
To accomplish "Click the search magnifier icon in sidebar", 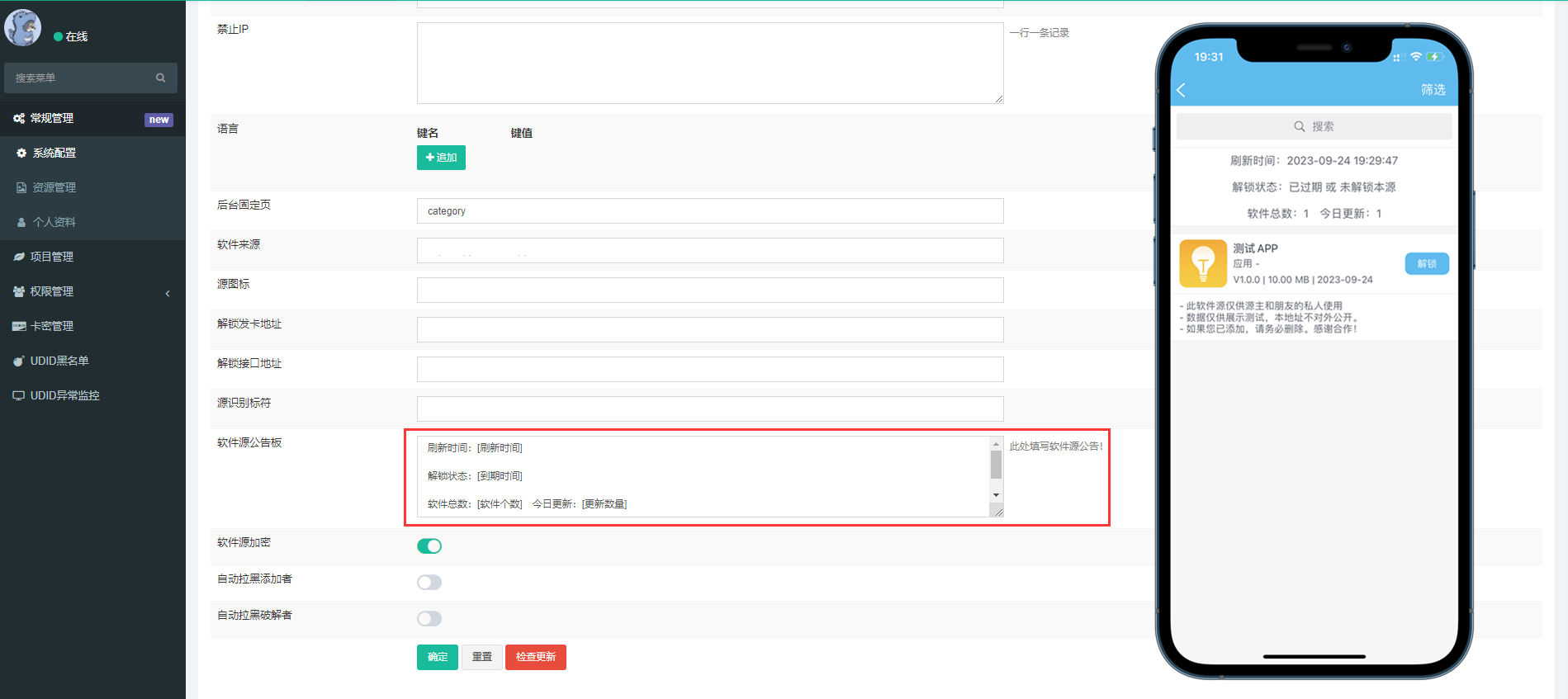I will pyautogui.click(x=161, y=78).
